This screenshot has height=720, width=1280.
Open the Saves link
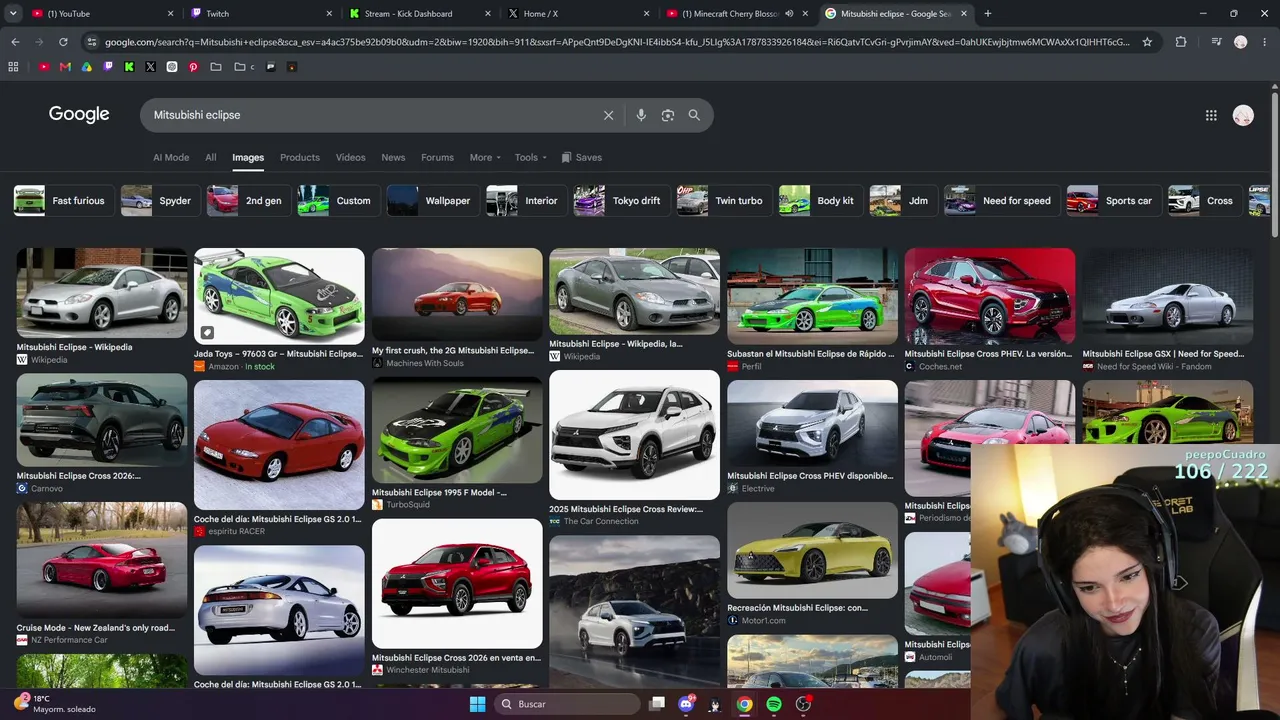(582, 157)
